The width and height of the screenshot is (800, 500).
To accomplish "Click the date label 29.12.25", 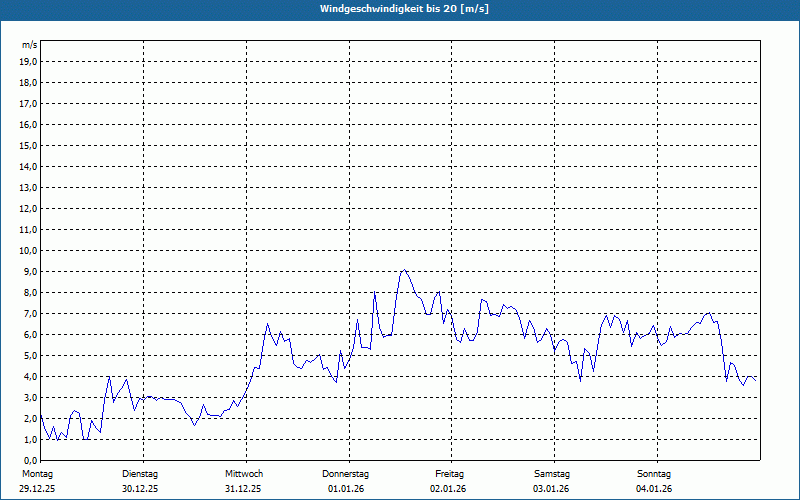I will coord(36,488).
